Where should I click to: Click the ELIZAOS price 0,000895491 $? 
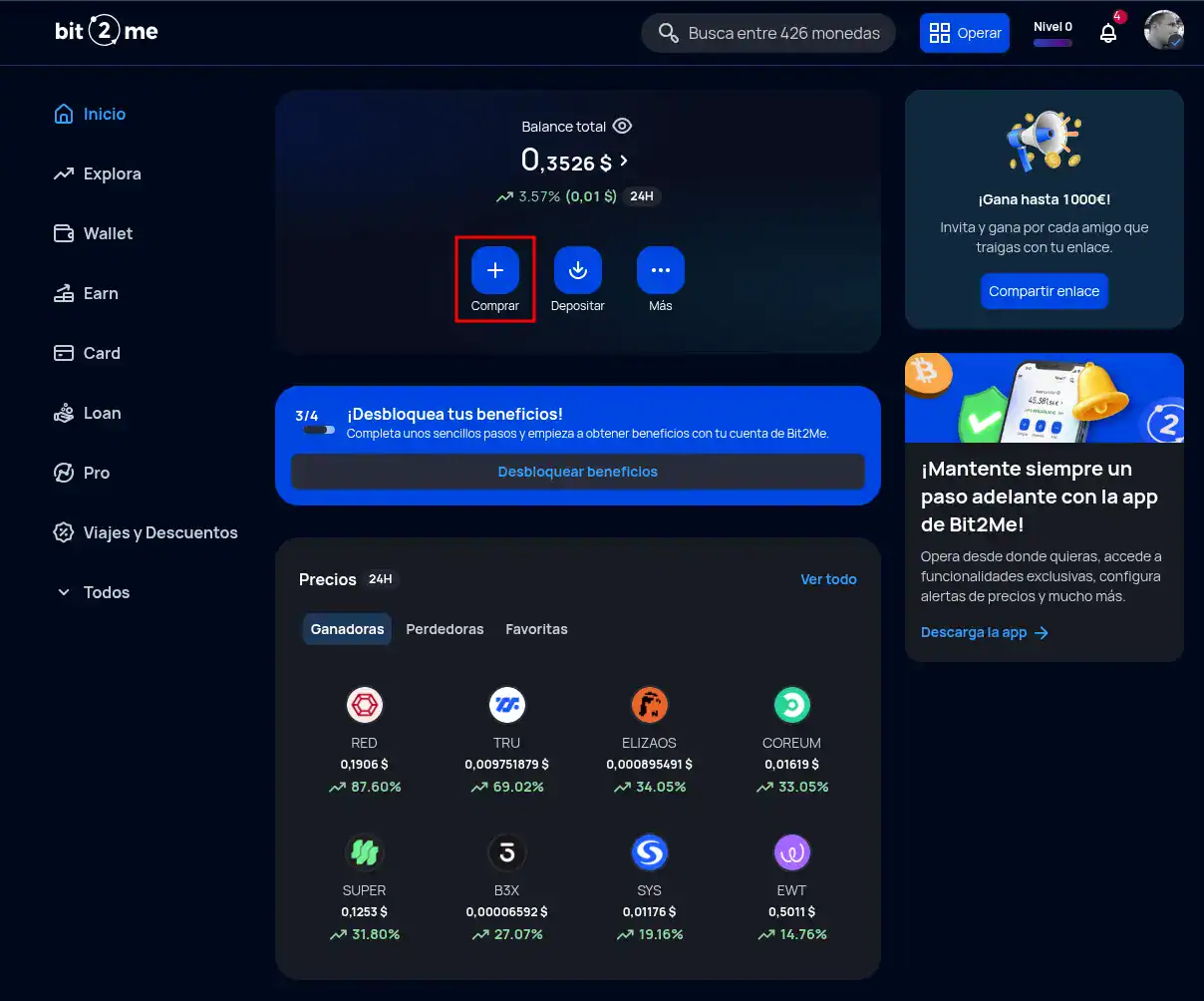pos(649,765)
